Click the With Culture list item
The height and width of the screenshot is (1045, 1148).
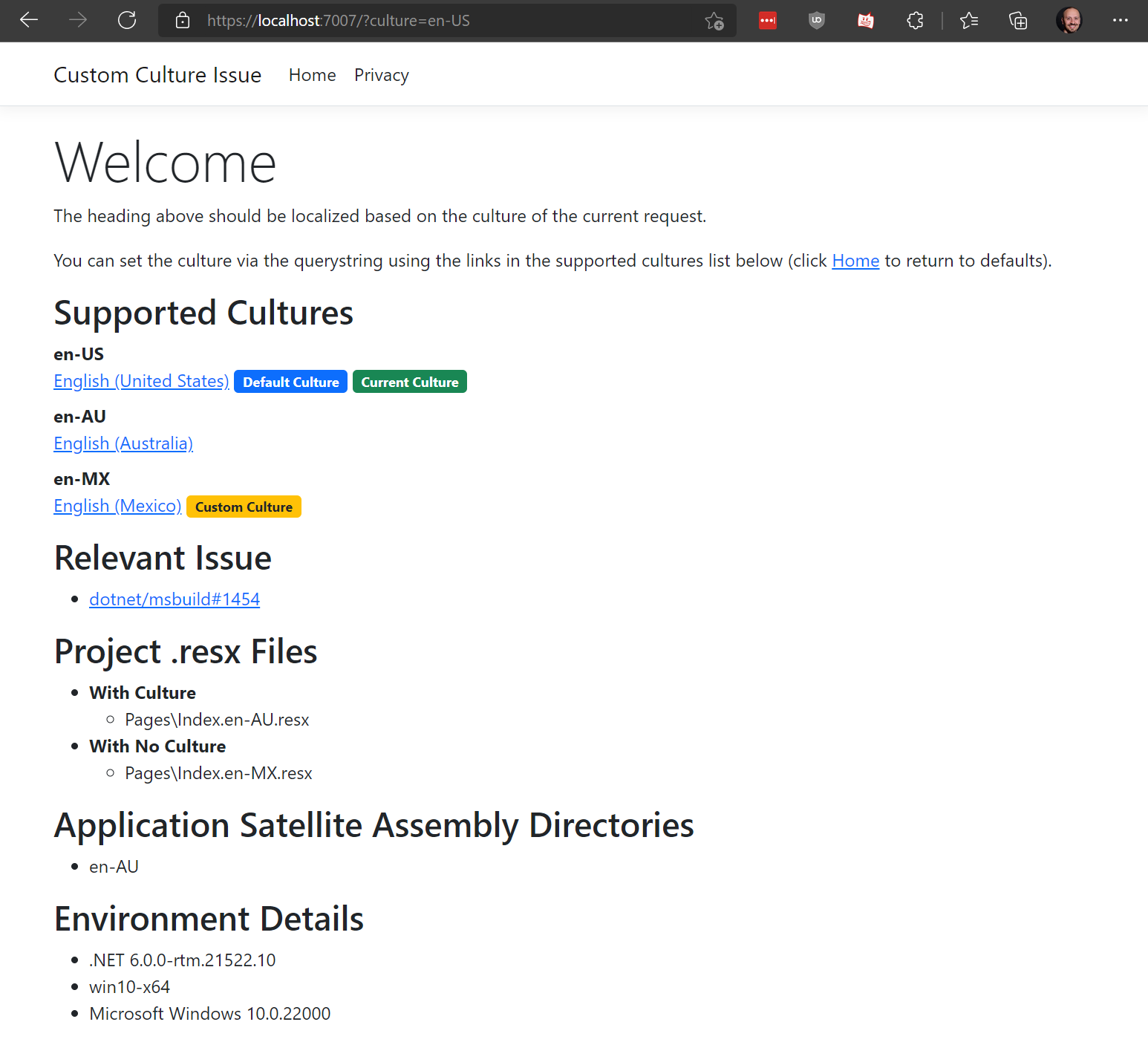143,693
